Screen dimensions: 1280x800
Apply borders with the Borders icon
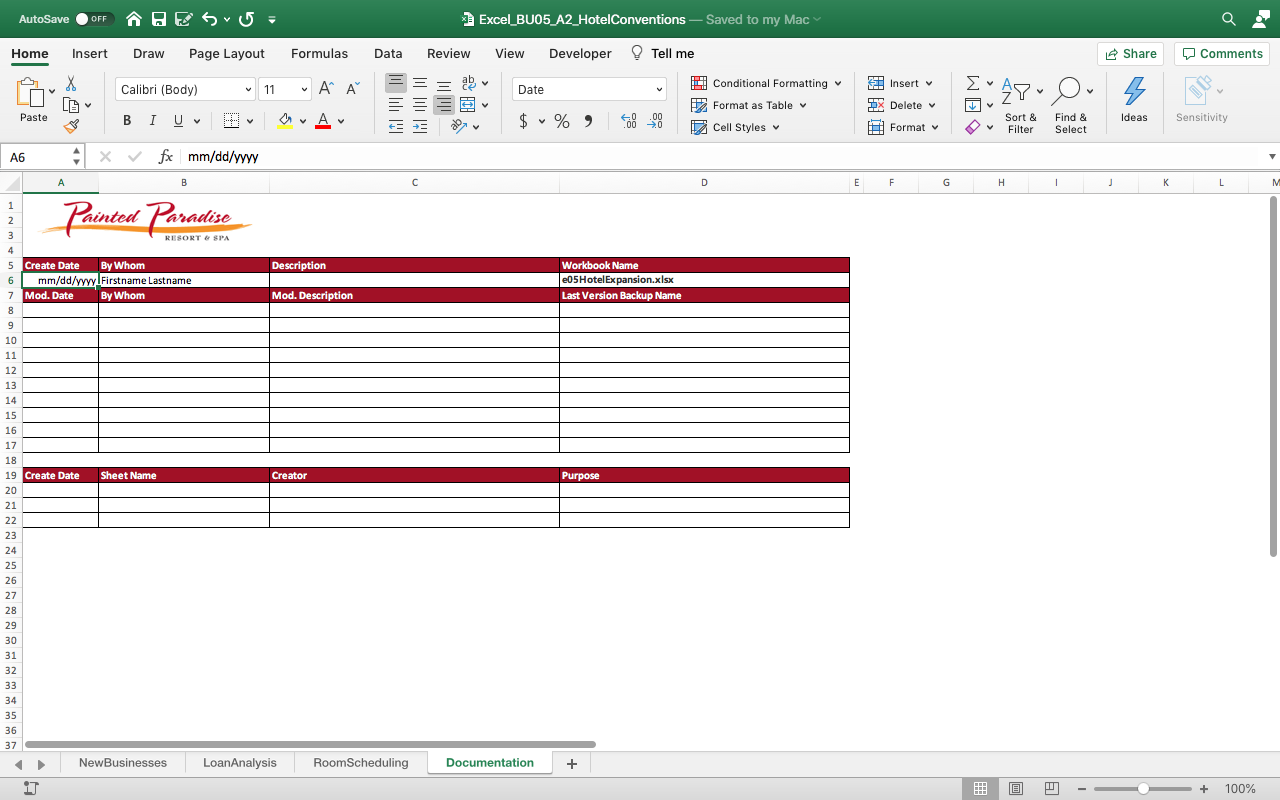pyautogui.click(x=231, y=121)
